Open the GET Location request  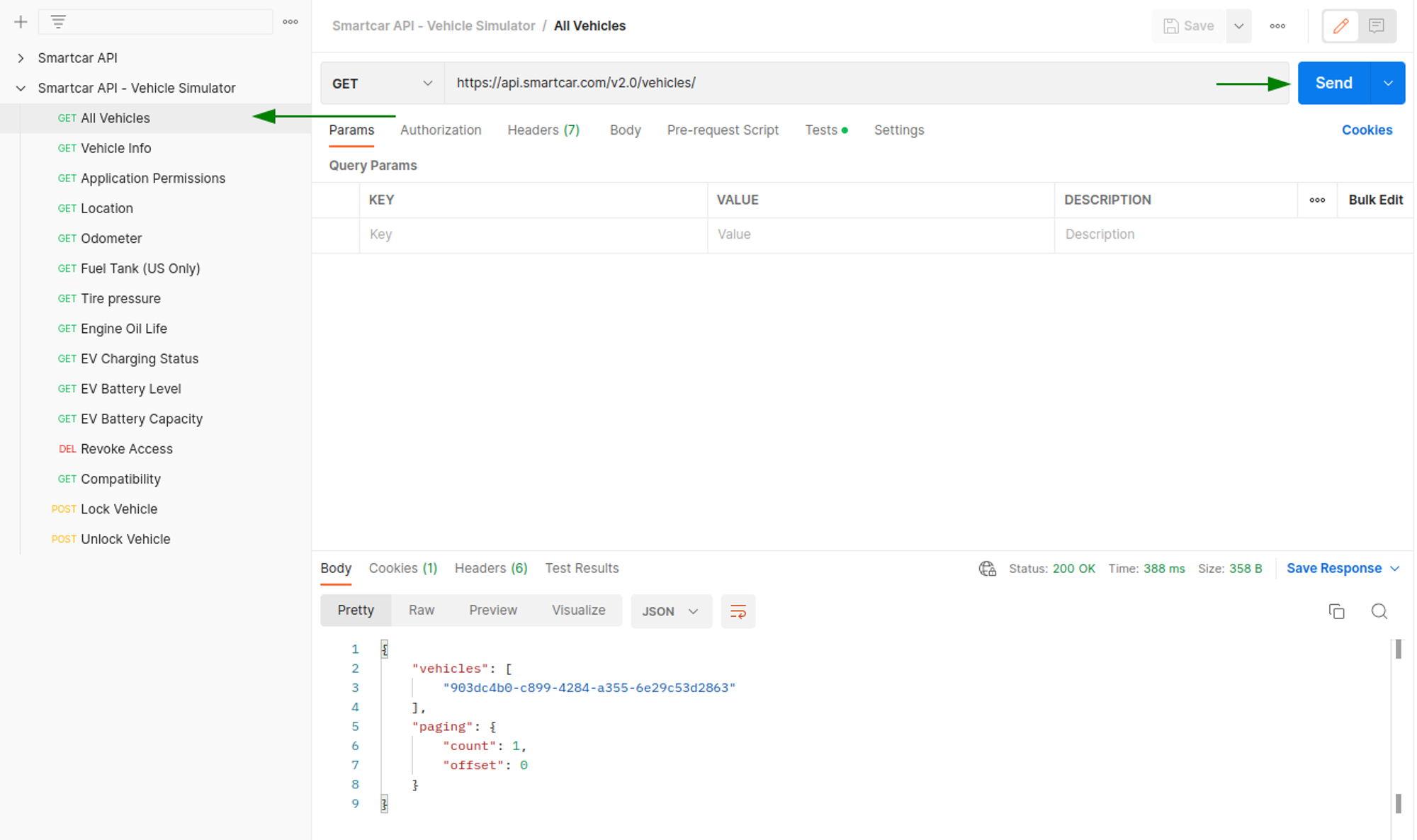(x=155, y=208)
